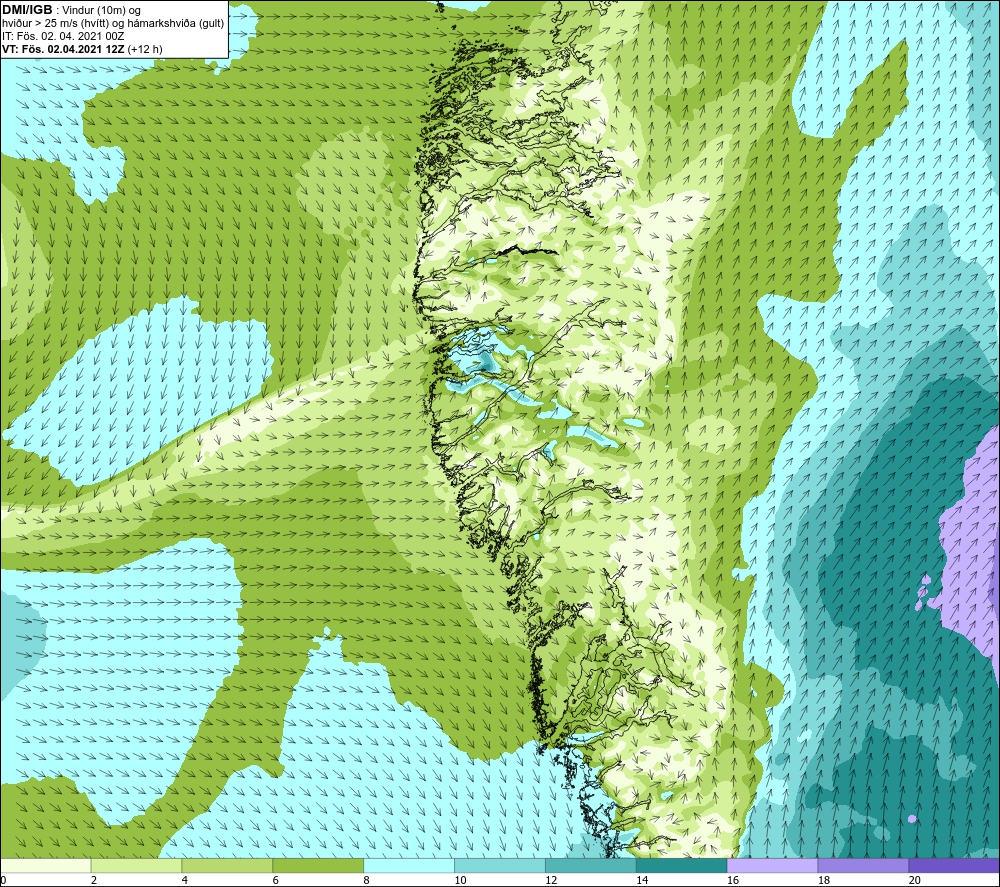The width and height of the screenshot is (1000, 887).
Task: Click the '18' scale label
Action: click(x=824, y=880)
